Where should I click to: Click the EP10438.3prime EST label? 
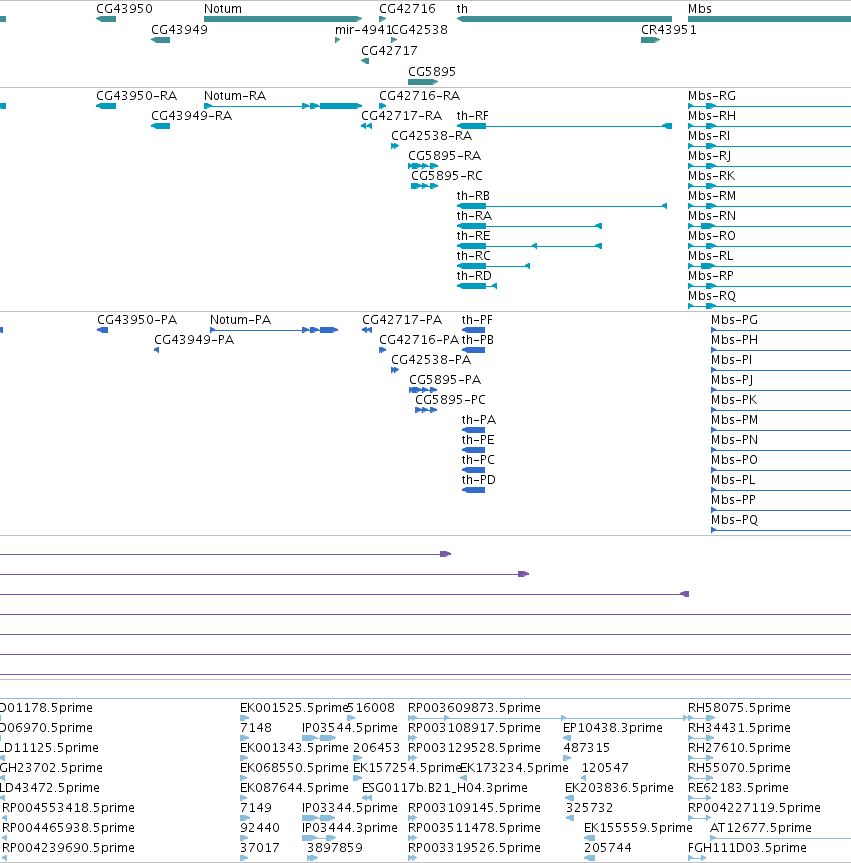pos(613,728)
